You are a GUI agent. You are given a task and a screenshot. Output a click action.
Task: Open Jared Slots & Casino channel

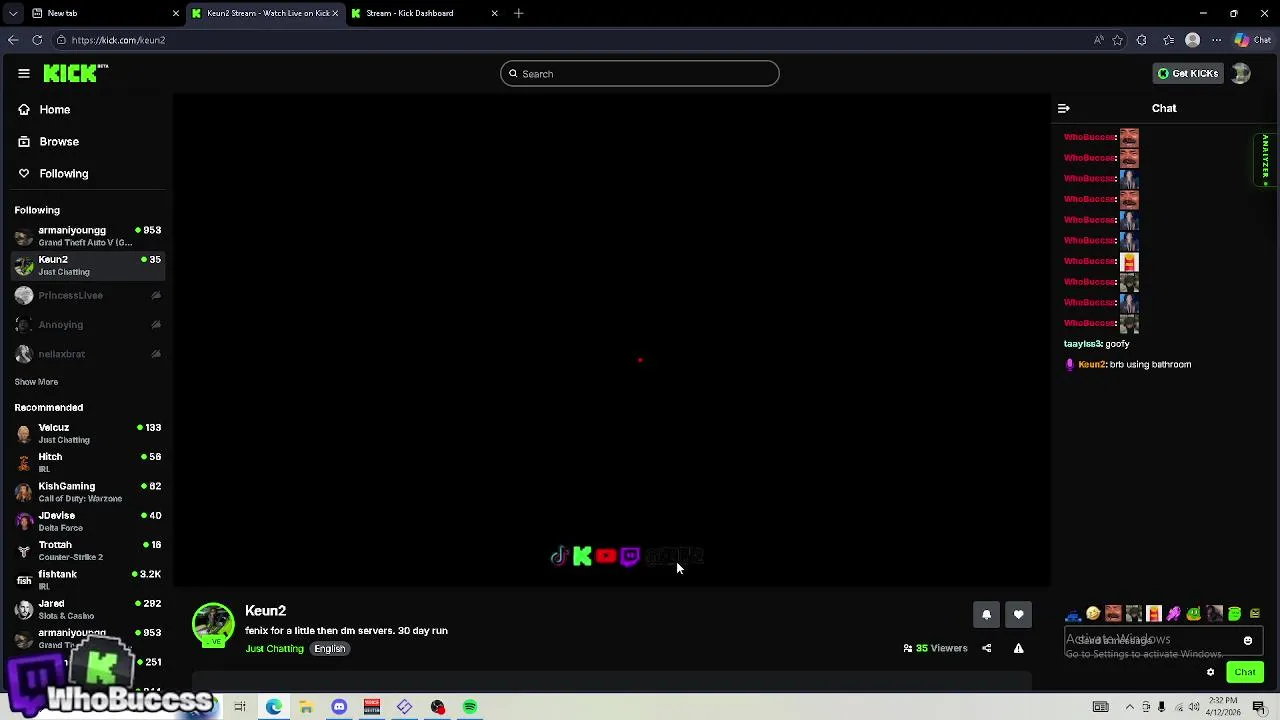pos(90,609)
